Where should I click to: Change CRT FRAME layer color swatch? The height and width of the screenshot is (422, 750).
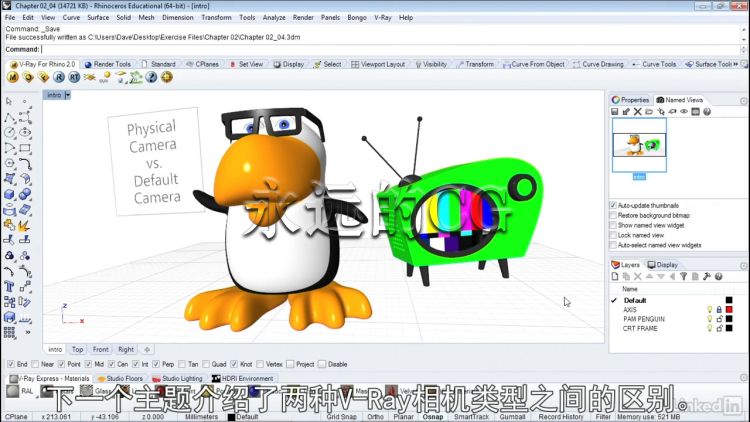point(729,328)
